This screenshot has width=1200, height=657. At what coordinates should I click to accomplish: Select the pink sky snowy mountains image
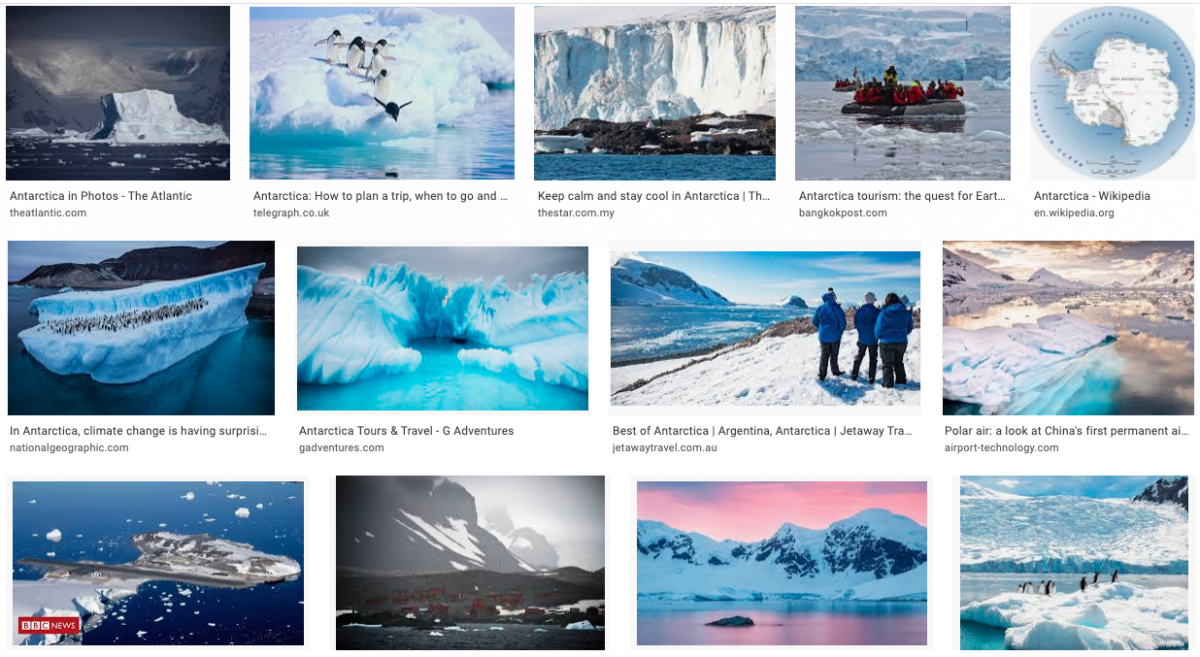(x=782, y=563)
